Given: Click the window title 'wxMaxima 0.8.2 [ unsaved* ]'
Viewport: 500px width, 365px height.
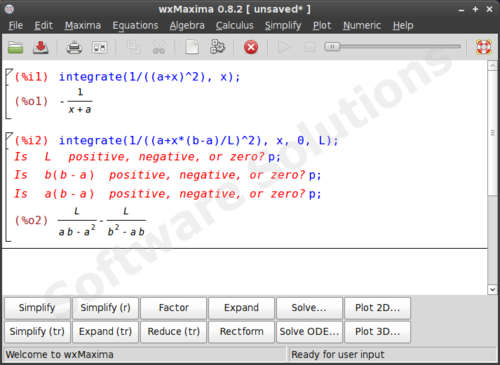Looking at the screenshot, I should pyautogui.click(x=235, y=9).
